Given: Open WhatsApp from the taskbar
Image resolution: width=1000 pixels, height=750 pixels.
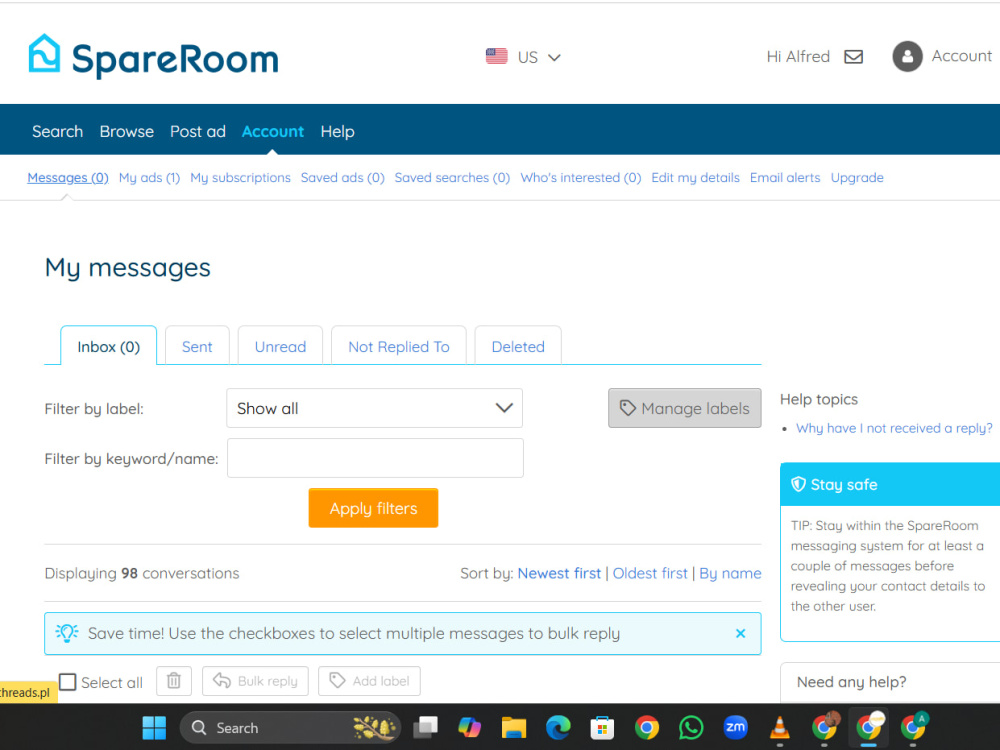Looking at the screenshot, I should [x=691, y=728].
